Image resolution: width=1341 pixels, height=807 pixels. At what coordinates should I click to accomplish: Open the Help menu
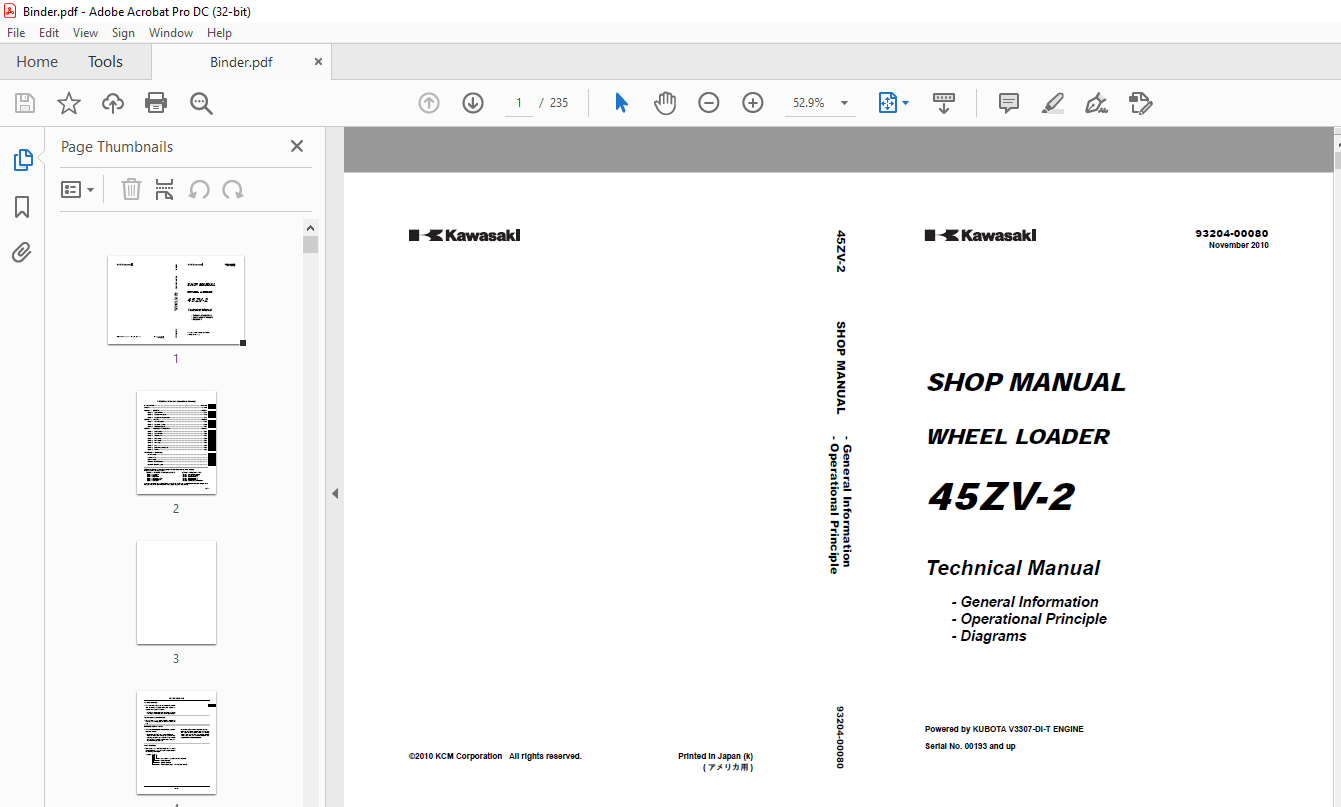coord(219,33)
